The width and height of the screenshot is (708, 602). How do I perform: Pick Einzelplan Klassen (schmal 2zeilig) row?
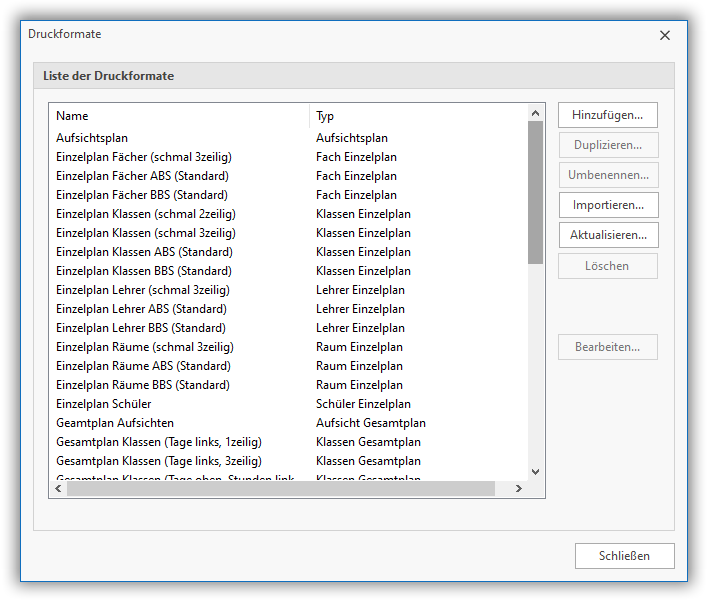tap(146, 214)
